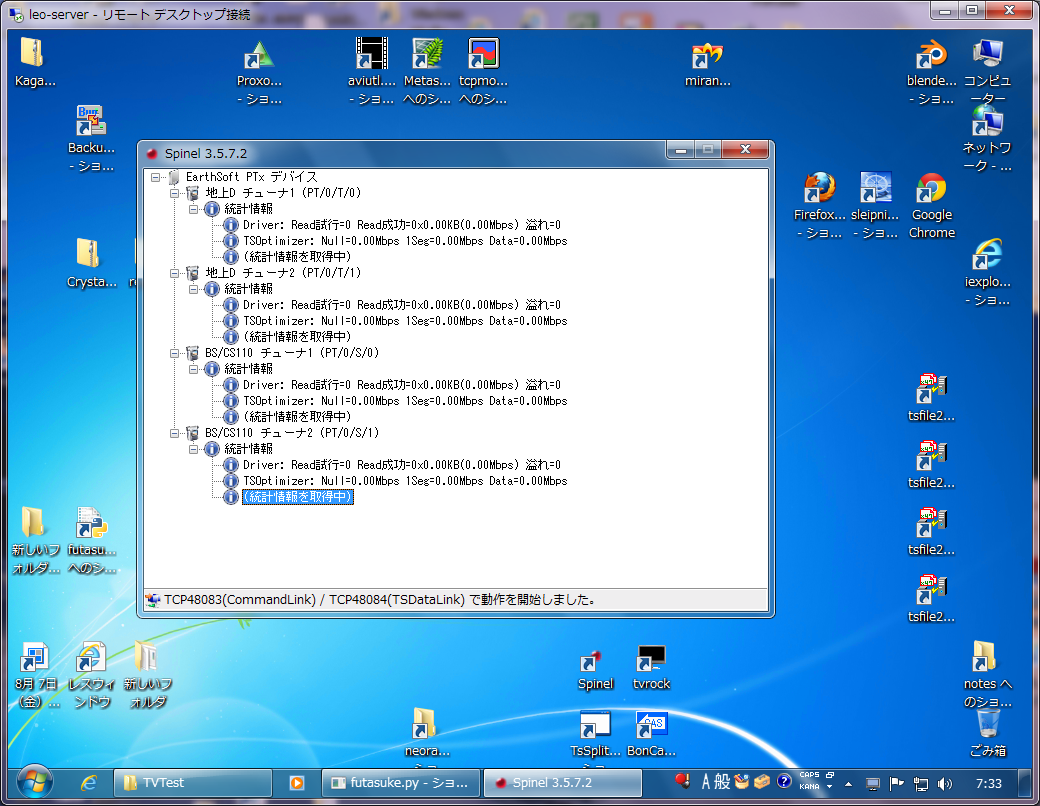The image size is (1040, 806).
Task: Switch to TVTest taskbar button
Action: pos(193,783)
